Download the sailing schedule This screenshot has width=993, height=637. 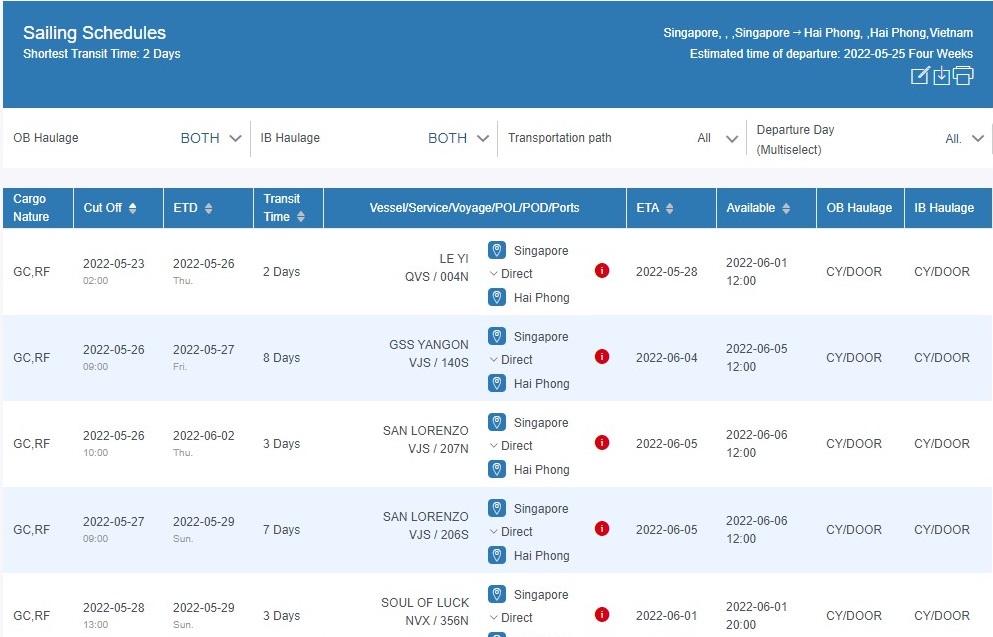941,76
